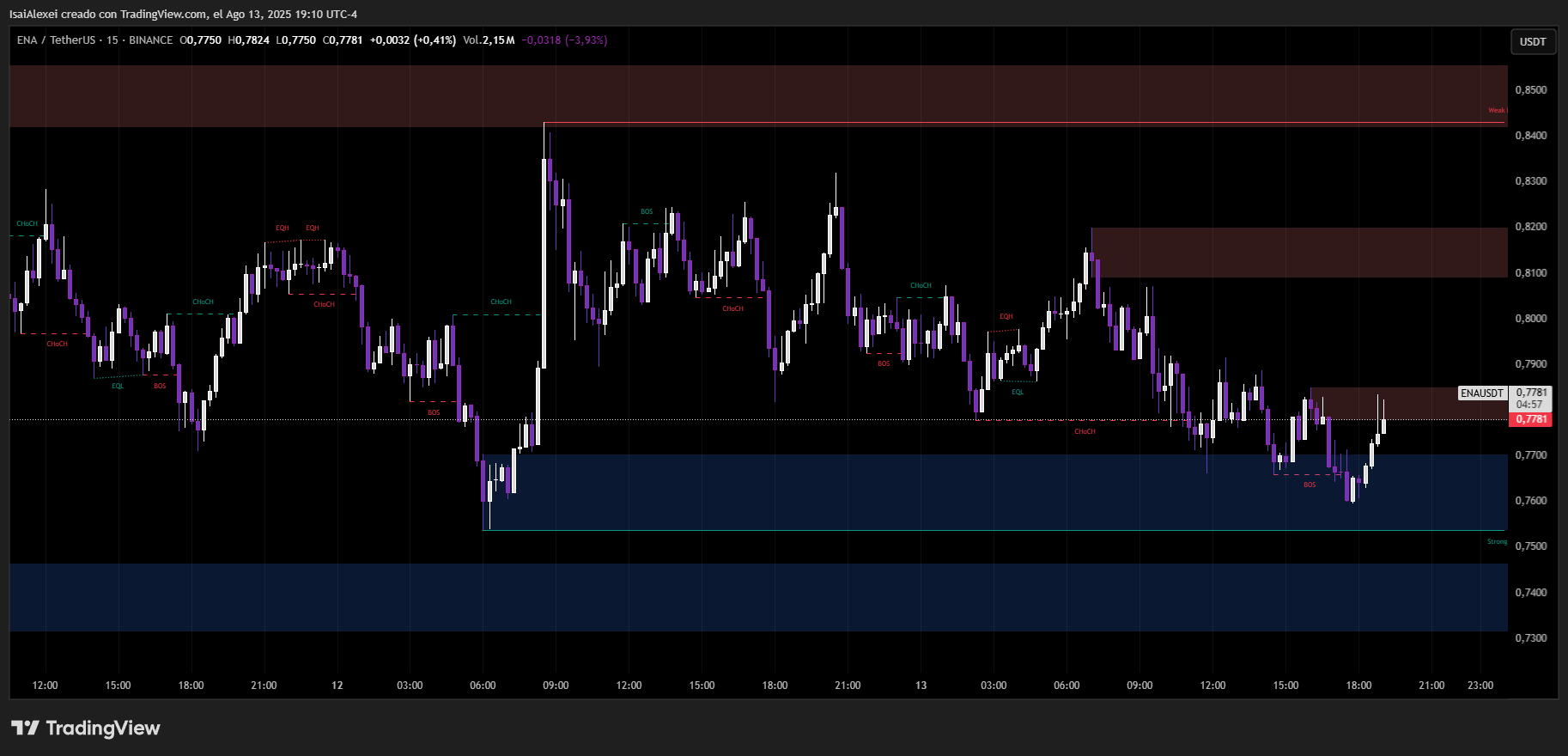The image size is (1568, 756).
Task: Click the H0,7824 high value in legend
Action: [x=249, y=40]
